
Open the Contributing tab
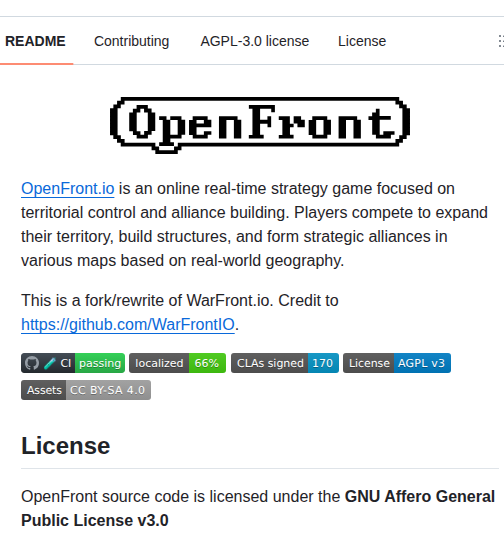click(131, 41)
